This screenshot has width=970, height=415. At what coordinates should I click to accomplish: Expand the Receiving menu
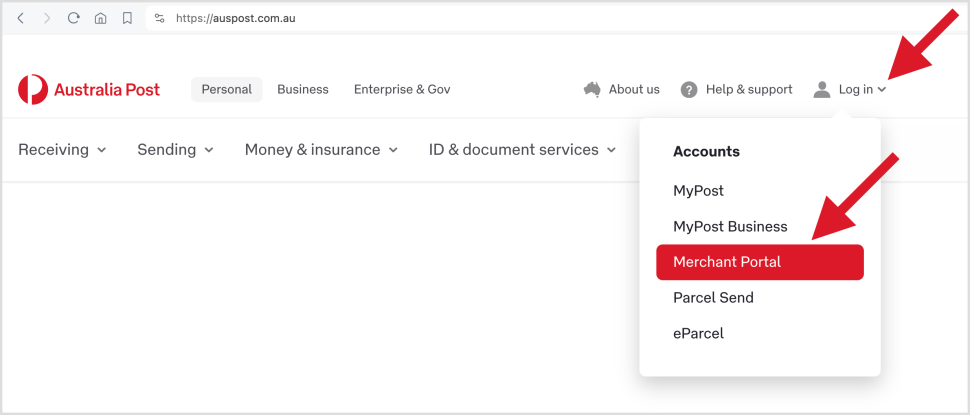point(62,150)
